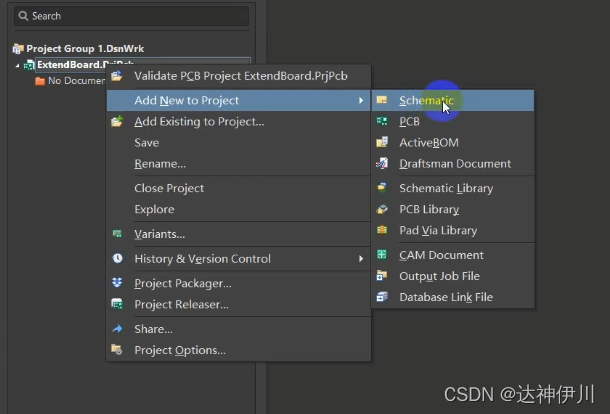
Task: Click the PCB Library icon
Action: coord(382,210)
